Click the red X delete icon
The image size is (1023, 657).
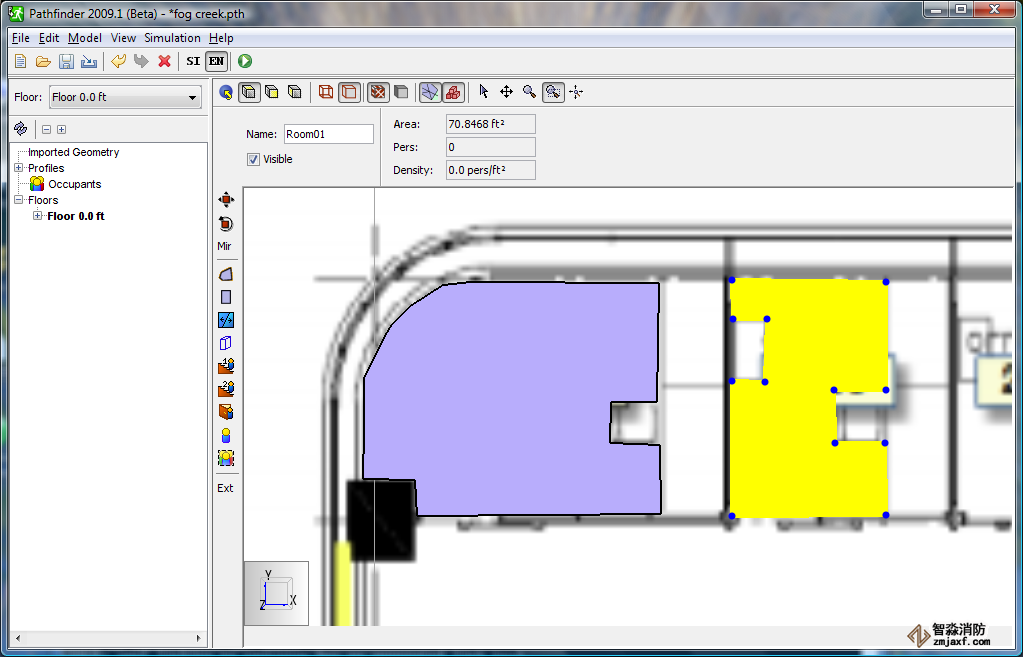[x=164, y=62]
